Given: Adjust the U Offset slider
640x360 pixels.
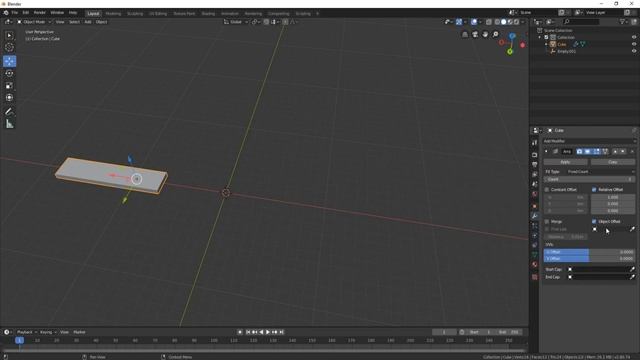Looking at the screenshot, I should point(589,252).
